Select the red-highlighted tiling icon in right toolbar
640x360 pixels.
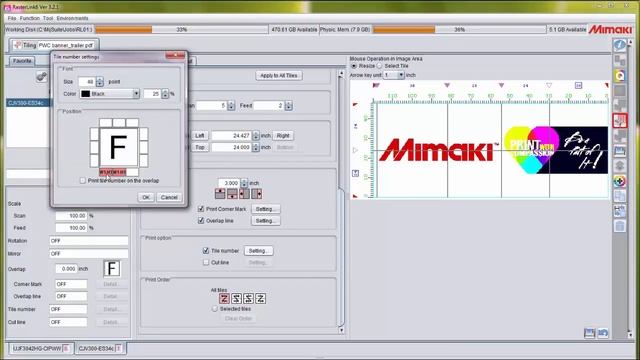click(x=620, y=121)
